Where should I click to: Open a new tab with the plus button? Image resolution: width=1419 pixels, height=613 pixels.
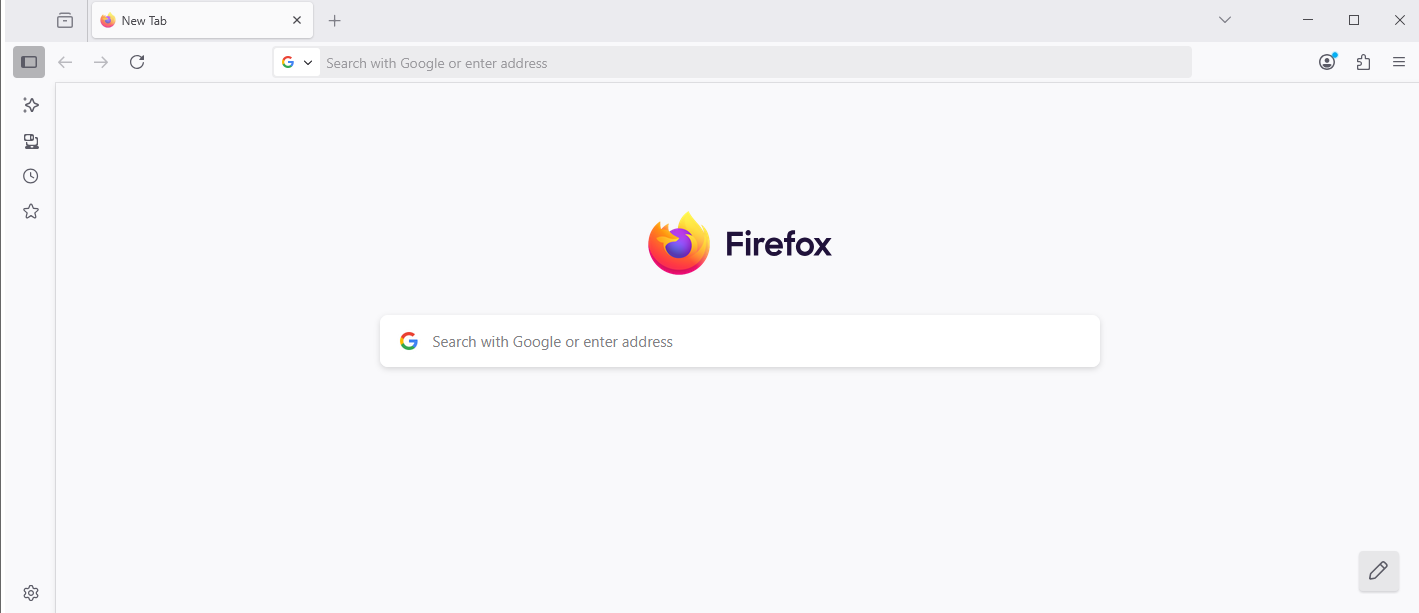tap(335, 20)
